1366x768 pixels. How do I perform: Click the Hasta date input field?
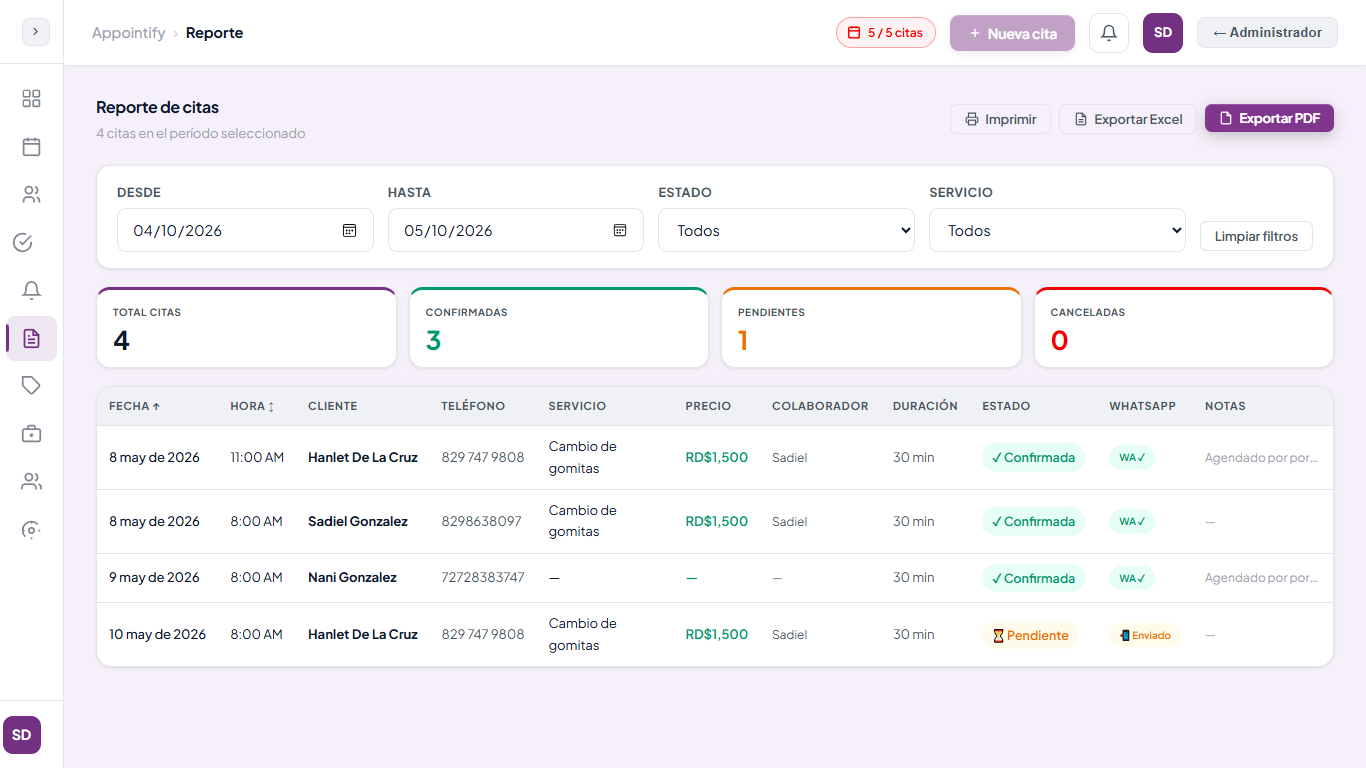(x=516, y=230)
